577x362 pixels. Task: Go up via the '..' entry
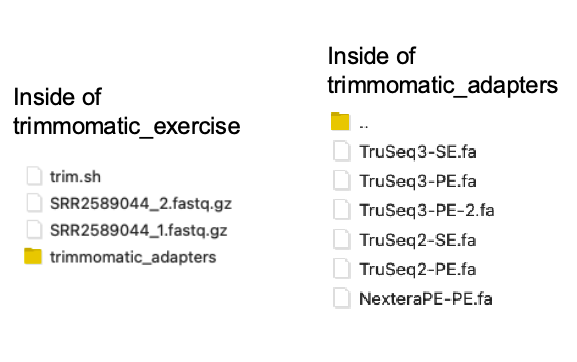364,127
